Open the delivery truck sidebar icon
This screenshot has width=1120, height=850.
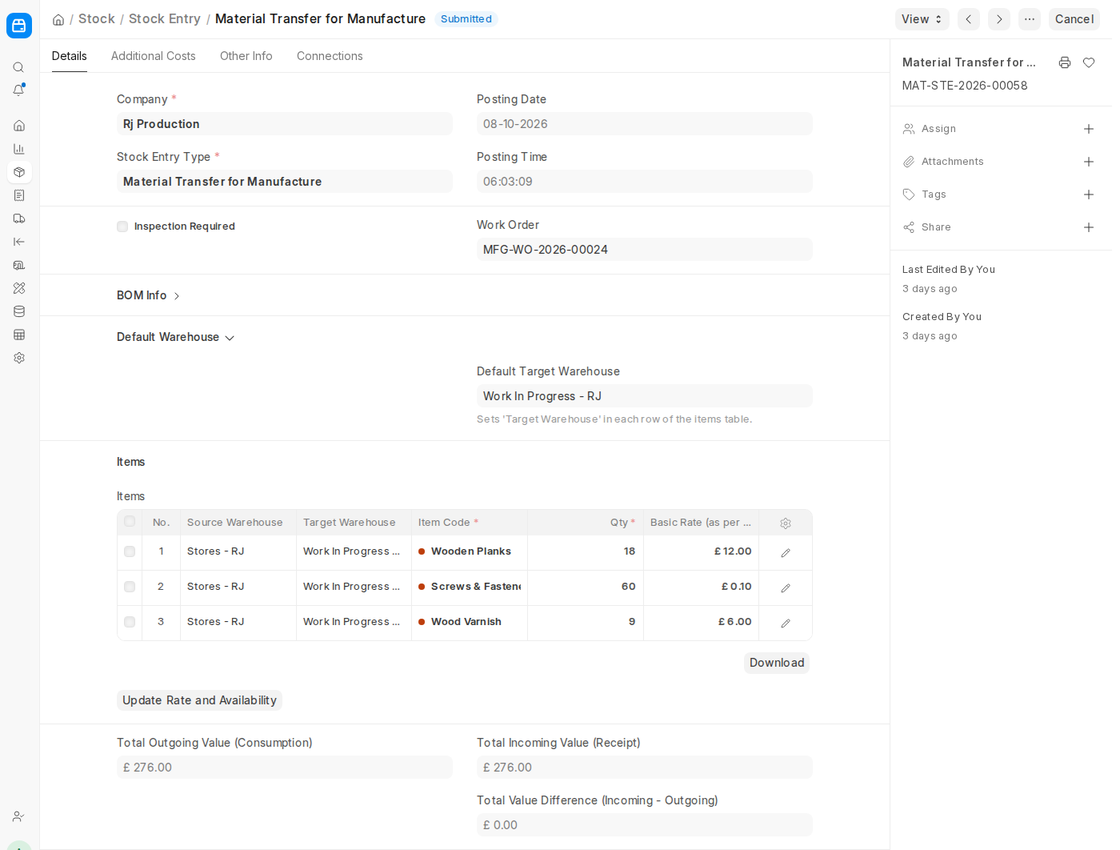coord(19,219)
